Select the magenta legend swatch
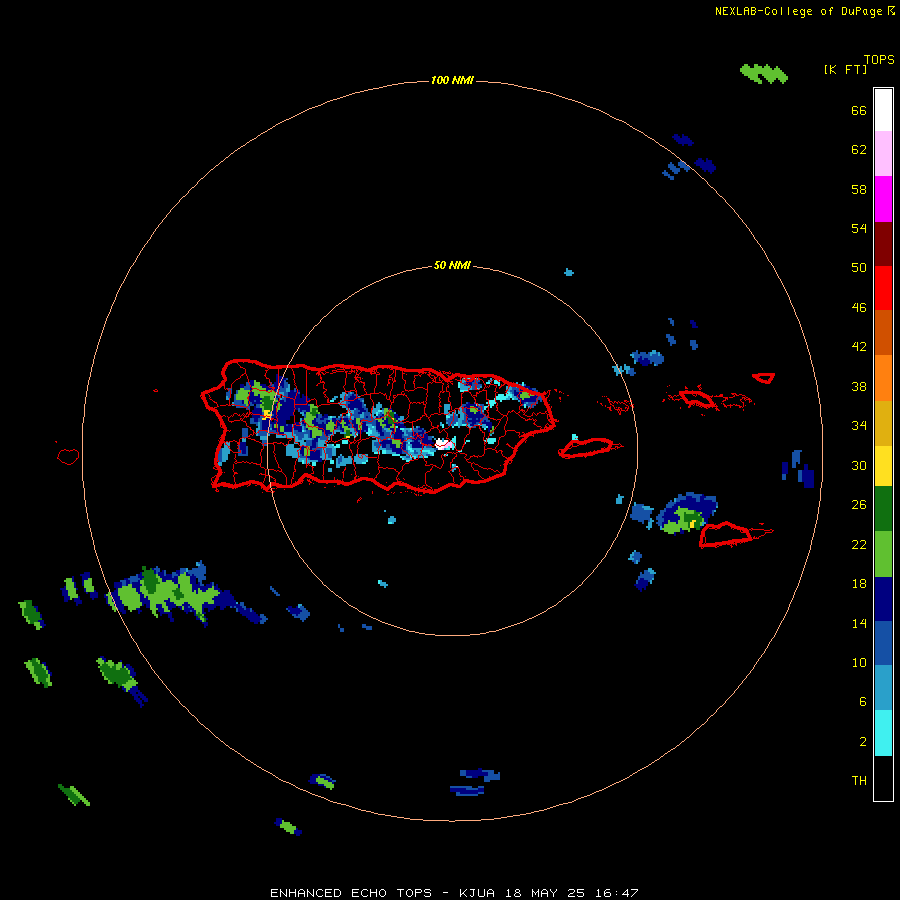 pyautogui.click(x=883, y=199)
